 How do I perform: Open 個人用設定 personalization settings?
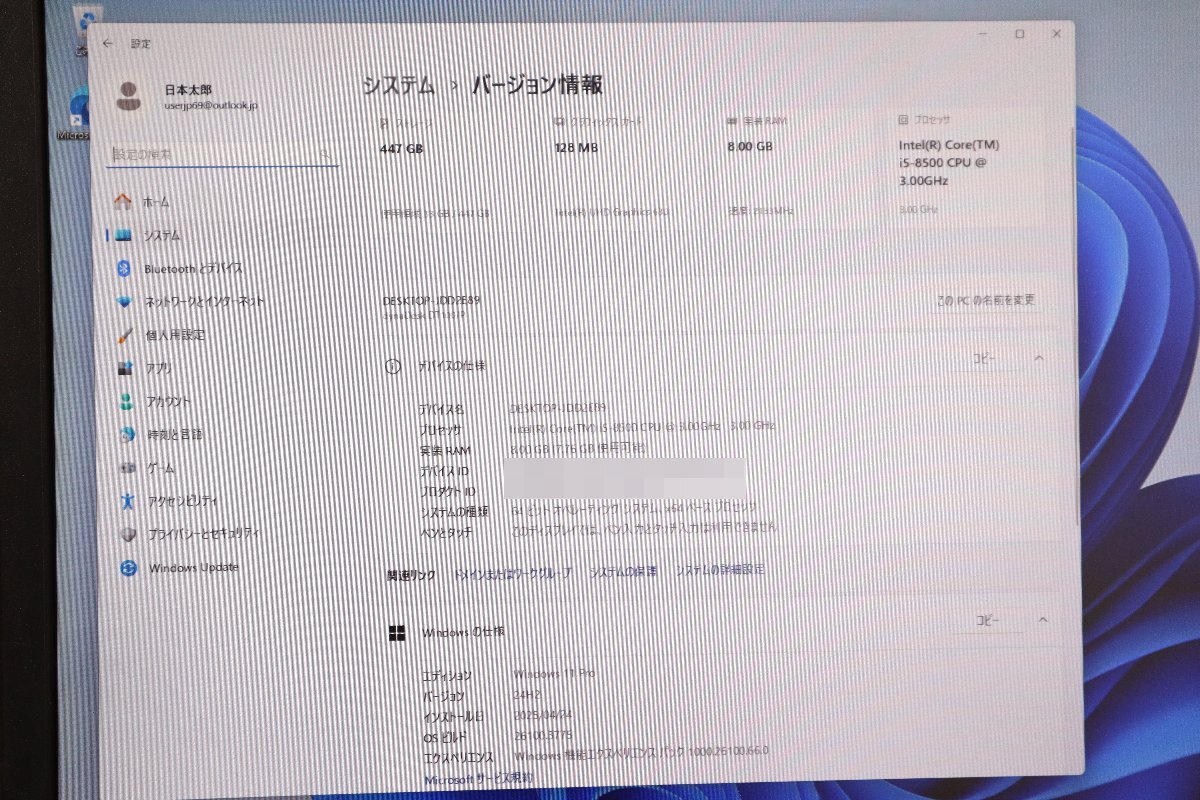click(x=161, y=335)
